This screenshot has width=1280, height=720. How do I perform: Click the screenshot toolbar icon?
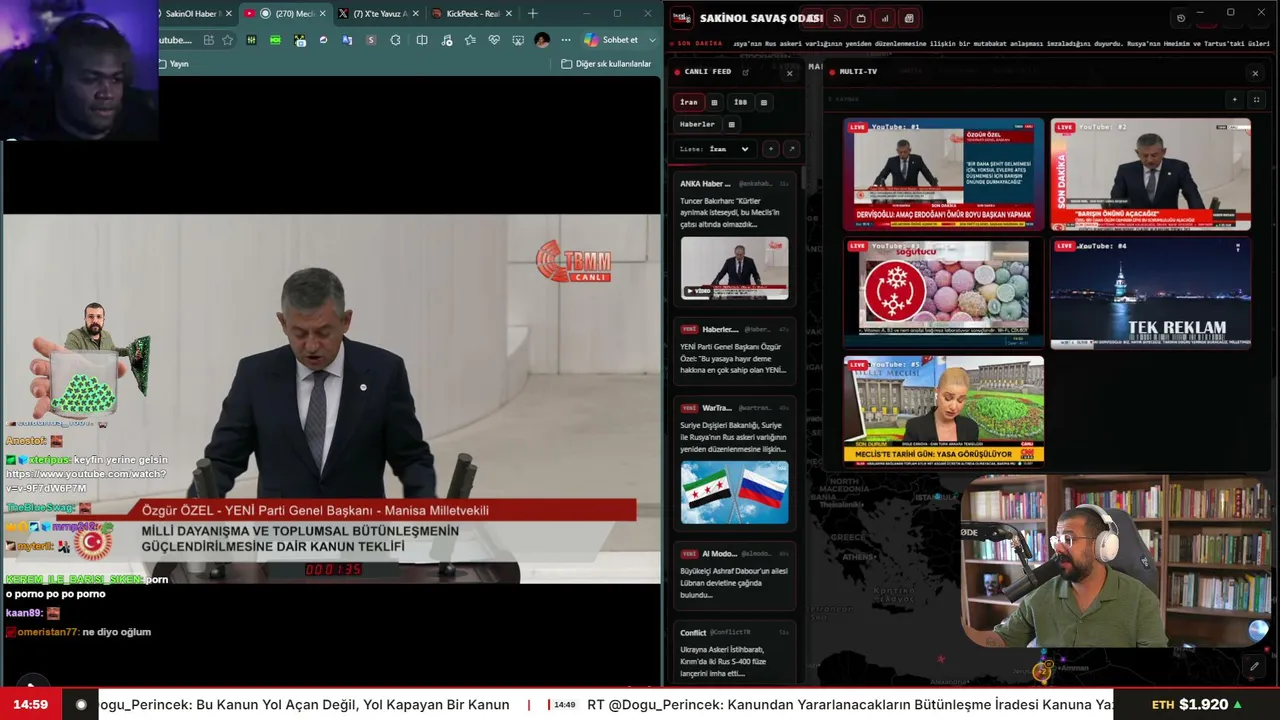point(518,40)
